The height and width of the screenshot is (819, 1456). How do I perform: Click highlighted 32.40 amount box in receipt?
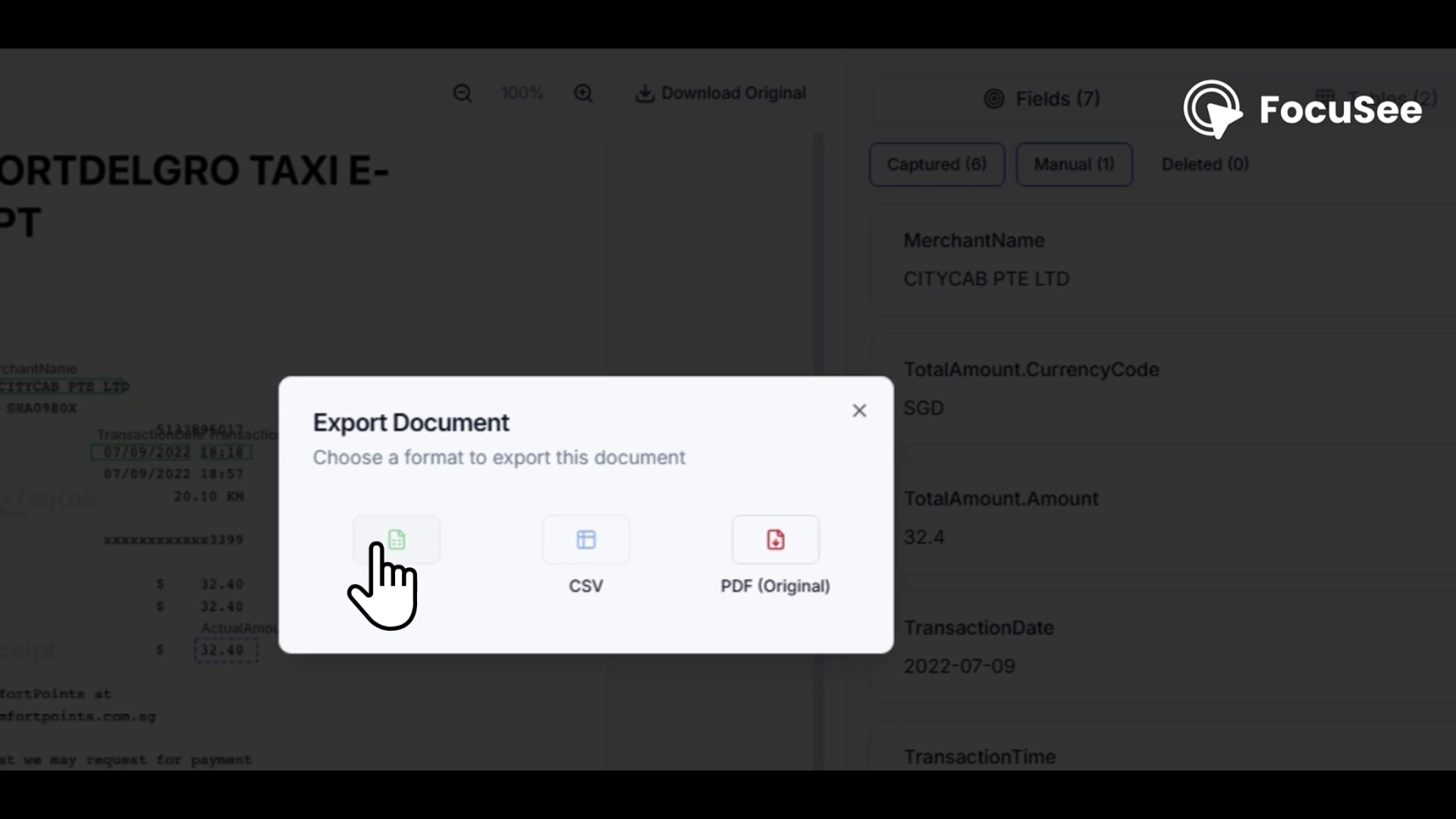click(226, 650)
